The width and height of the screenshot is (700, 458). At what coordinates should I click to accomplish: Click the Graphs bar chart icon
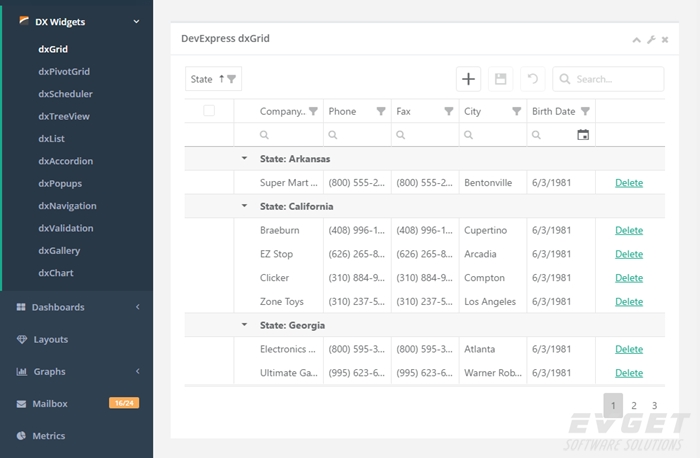point(21,371)
